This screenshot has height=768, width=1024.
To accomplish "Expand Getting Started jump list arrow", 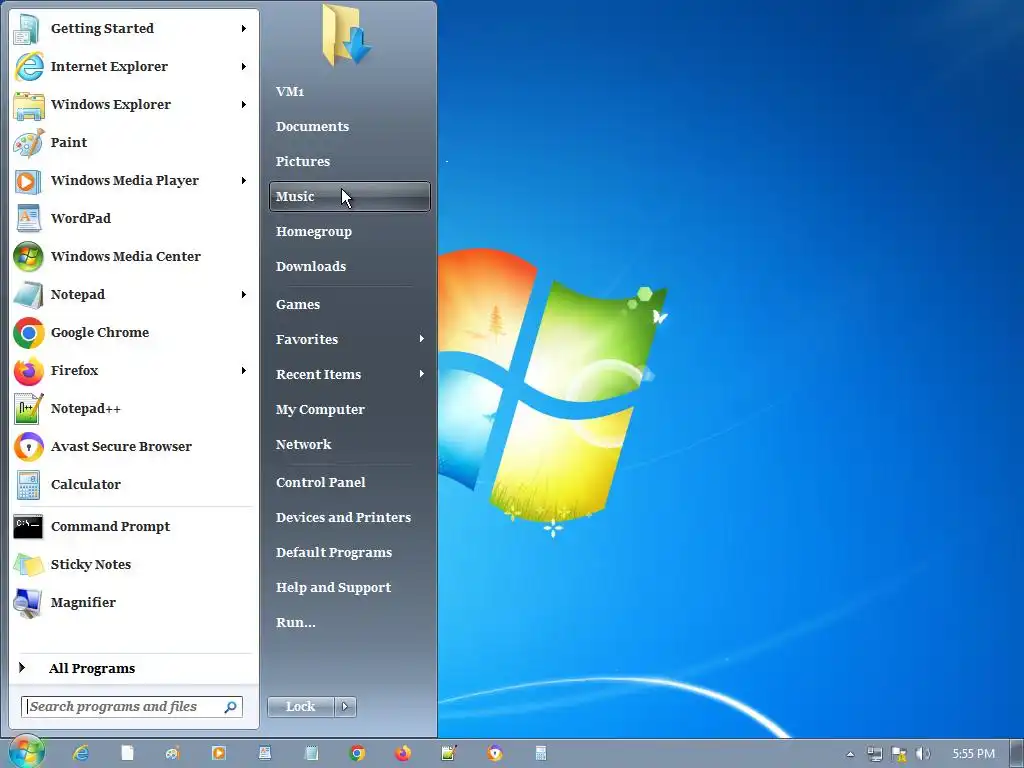I will 244,28.
